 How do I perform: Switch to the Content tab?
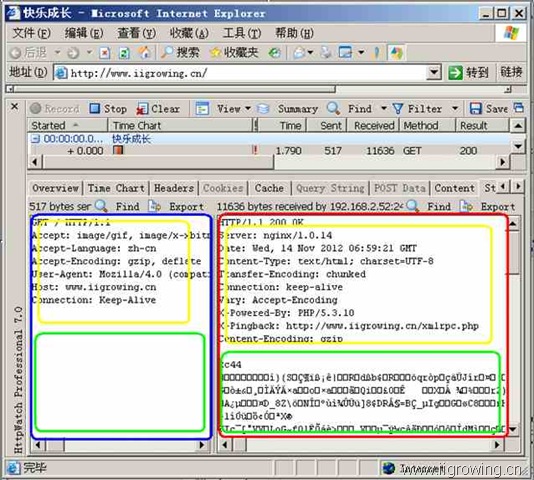point(454,188)
